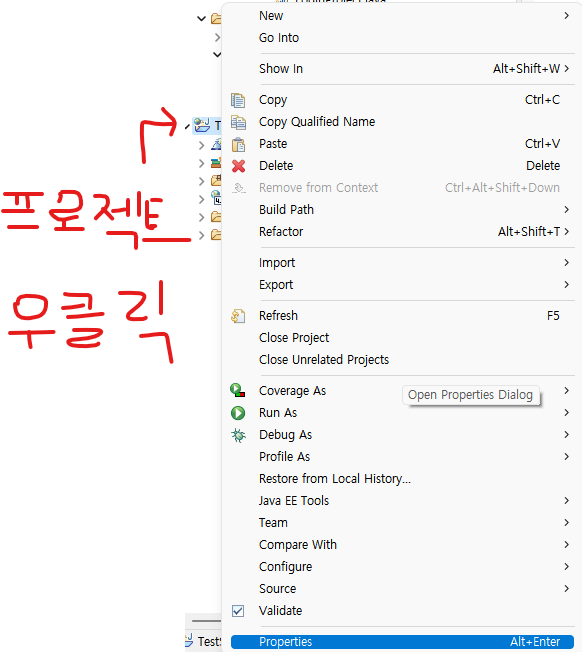582x652 pixels.
Task: Click the red Delete X icon
Action: [238, 166]
